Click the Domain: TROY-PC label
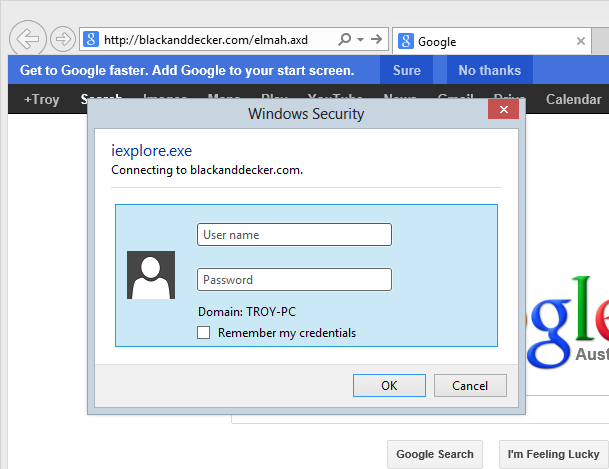609x469 pixels. coord(247,312)
